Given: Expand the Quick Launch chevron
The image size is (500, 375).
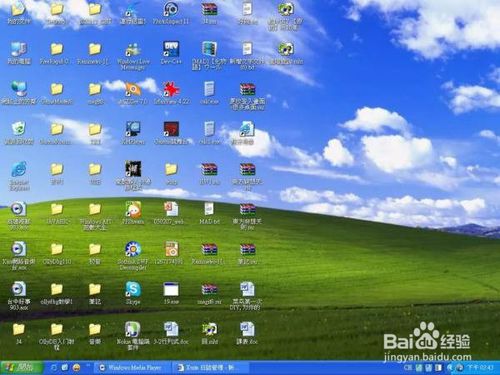Looking at the screenshot, I should (x=88, y=366).
